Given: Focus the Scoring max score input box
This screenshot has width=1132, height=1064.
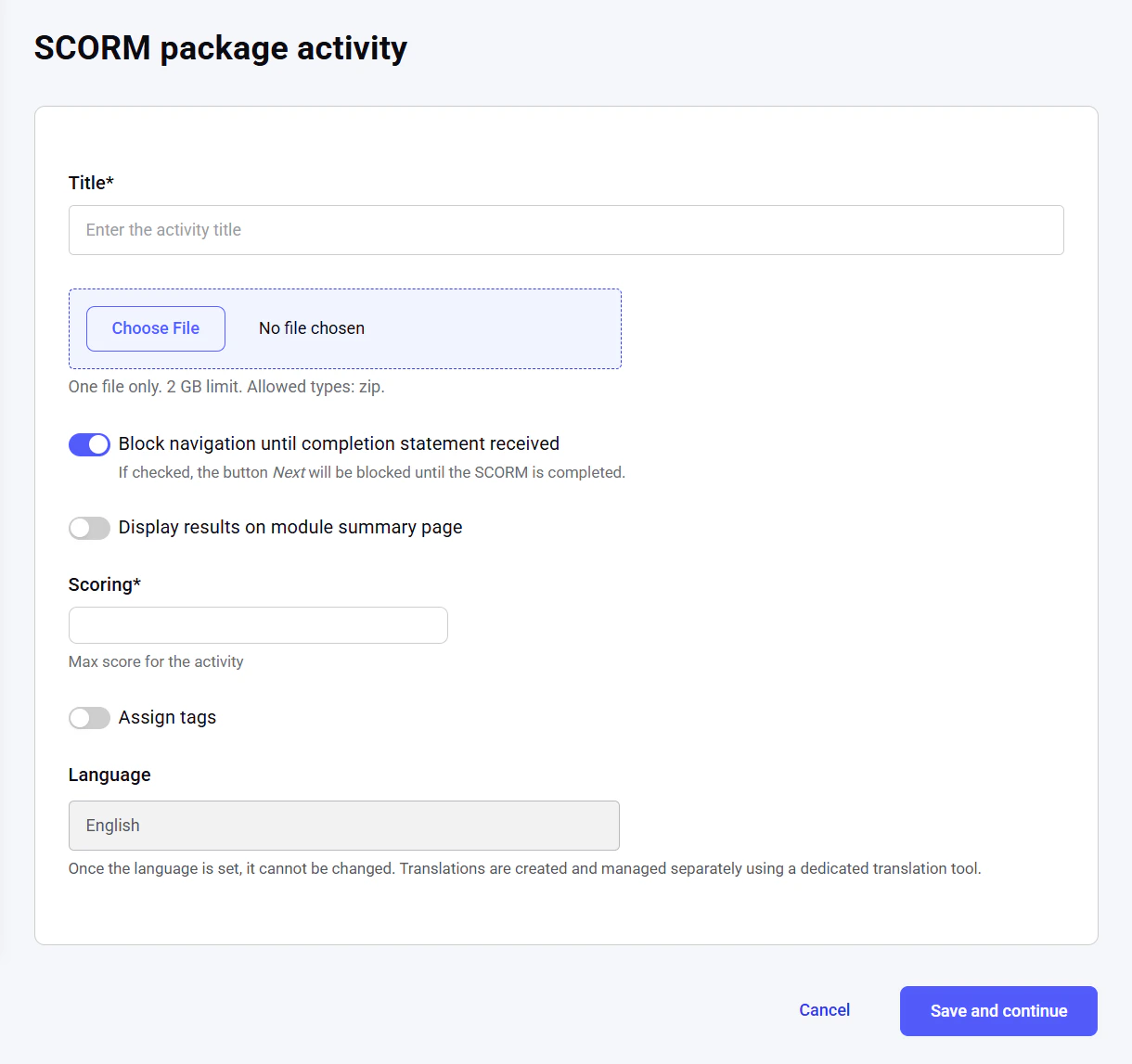Looking at the screenshot, I should pyautogui.click(x=258, y=625).
